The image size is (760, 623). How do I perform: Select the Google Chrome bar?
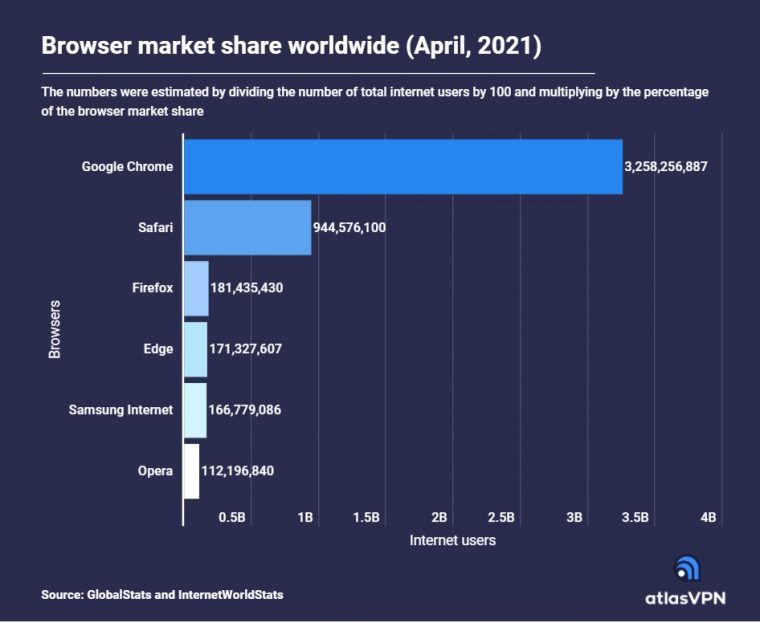tap(403, 166)
